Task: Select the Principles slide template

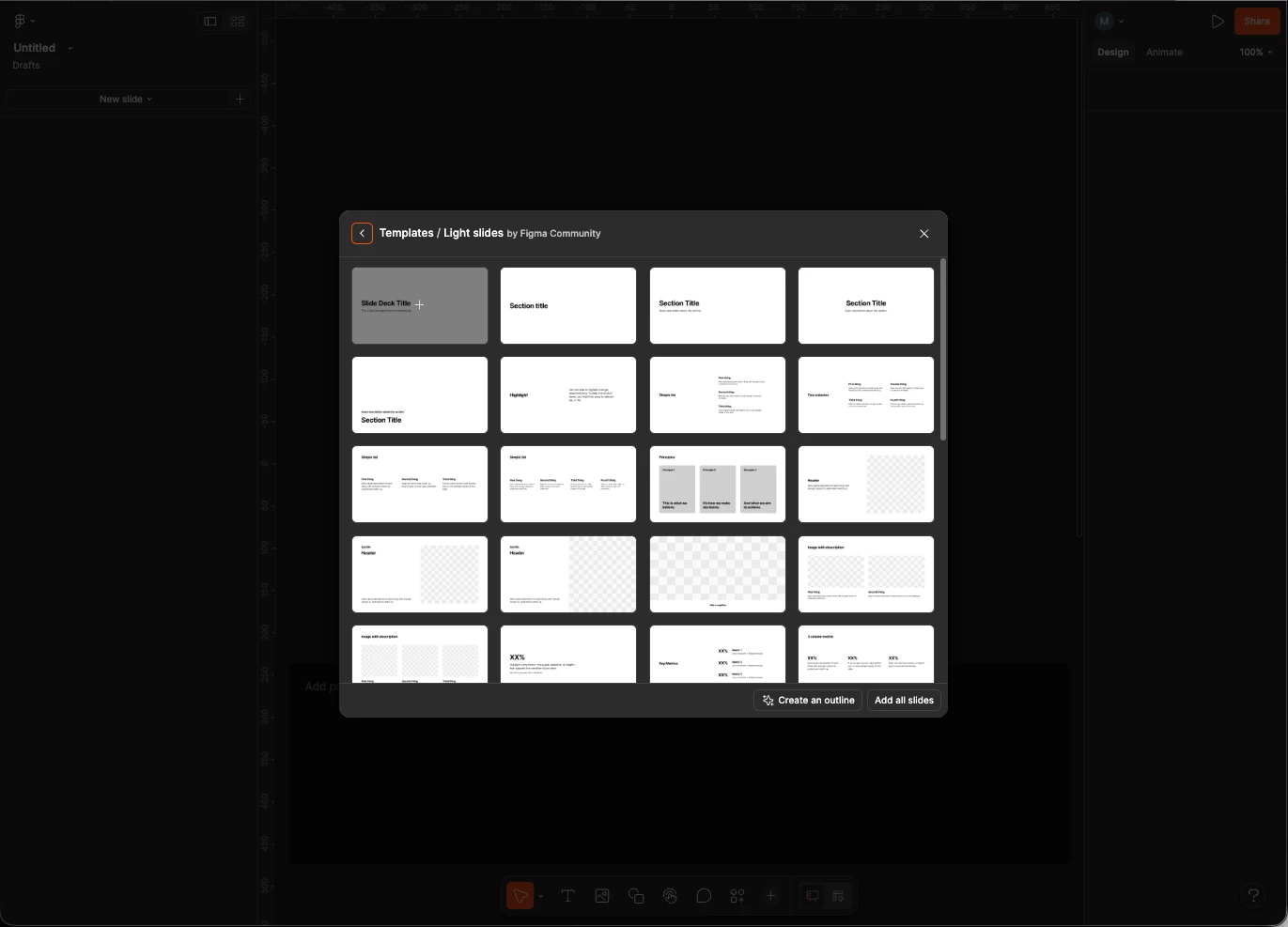Action: [x=718, y=484]
